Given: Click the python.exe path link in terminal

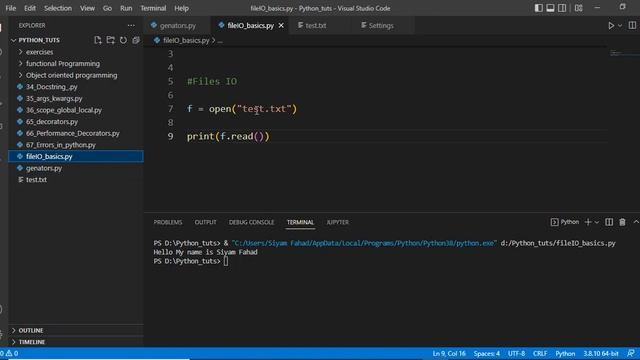Looking at the screenshot, I should (364, 243).
